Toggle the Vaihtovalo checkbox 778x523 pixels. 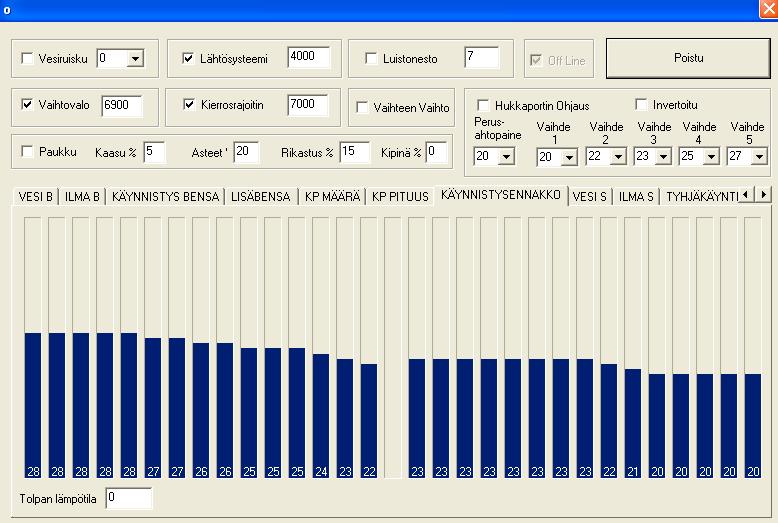click(x=27, y=104)
